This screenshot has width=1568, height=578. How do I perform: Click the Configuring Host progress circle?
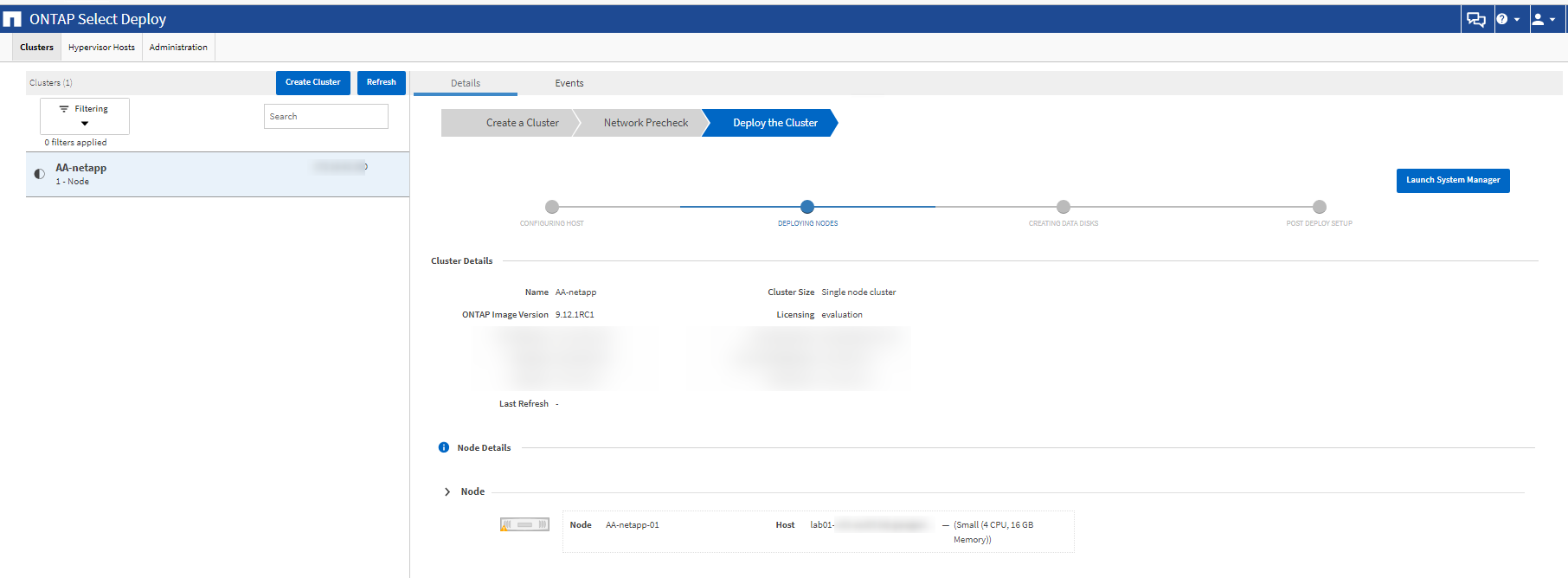click(x=552, y=207)
